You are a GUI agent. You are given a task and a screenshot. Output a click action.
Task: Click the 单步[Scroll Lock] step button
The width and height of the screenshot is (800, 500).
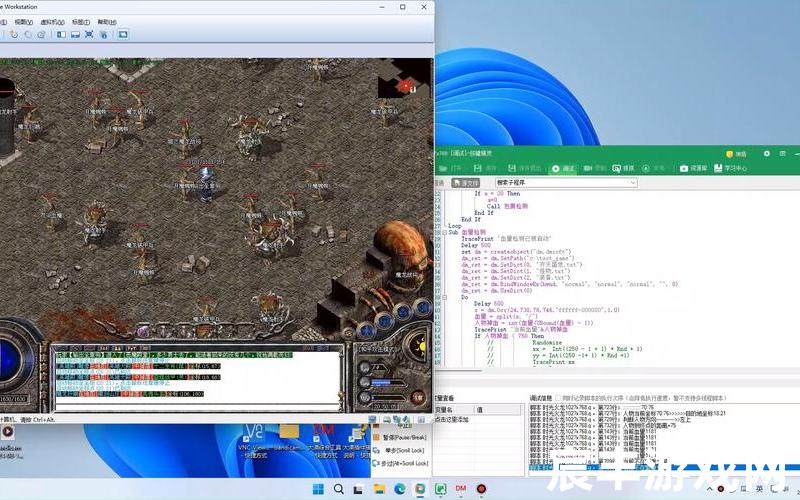(399, 451)
